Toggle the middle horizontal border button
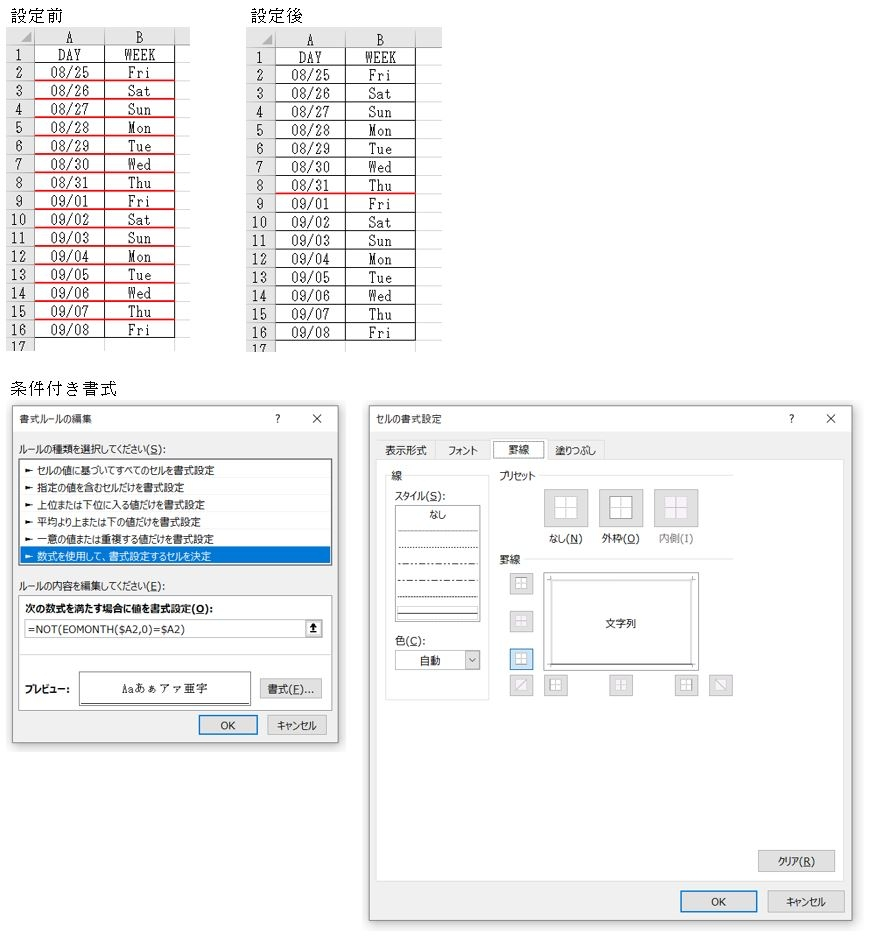Screen dimensions: 869x937 pyautogui.click(x=521, y=622)
